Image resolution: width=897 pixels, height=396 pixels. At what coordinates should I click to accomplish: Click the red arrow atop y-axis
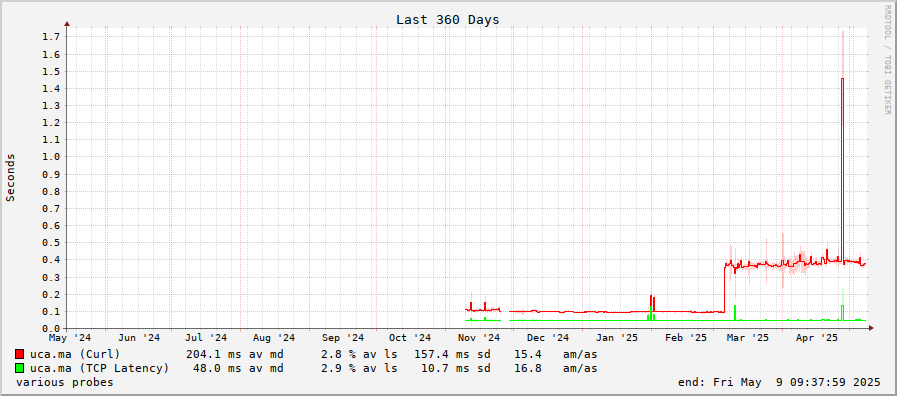click(x=67, y=24)
